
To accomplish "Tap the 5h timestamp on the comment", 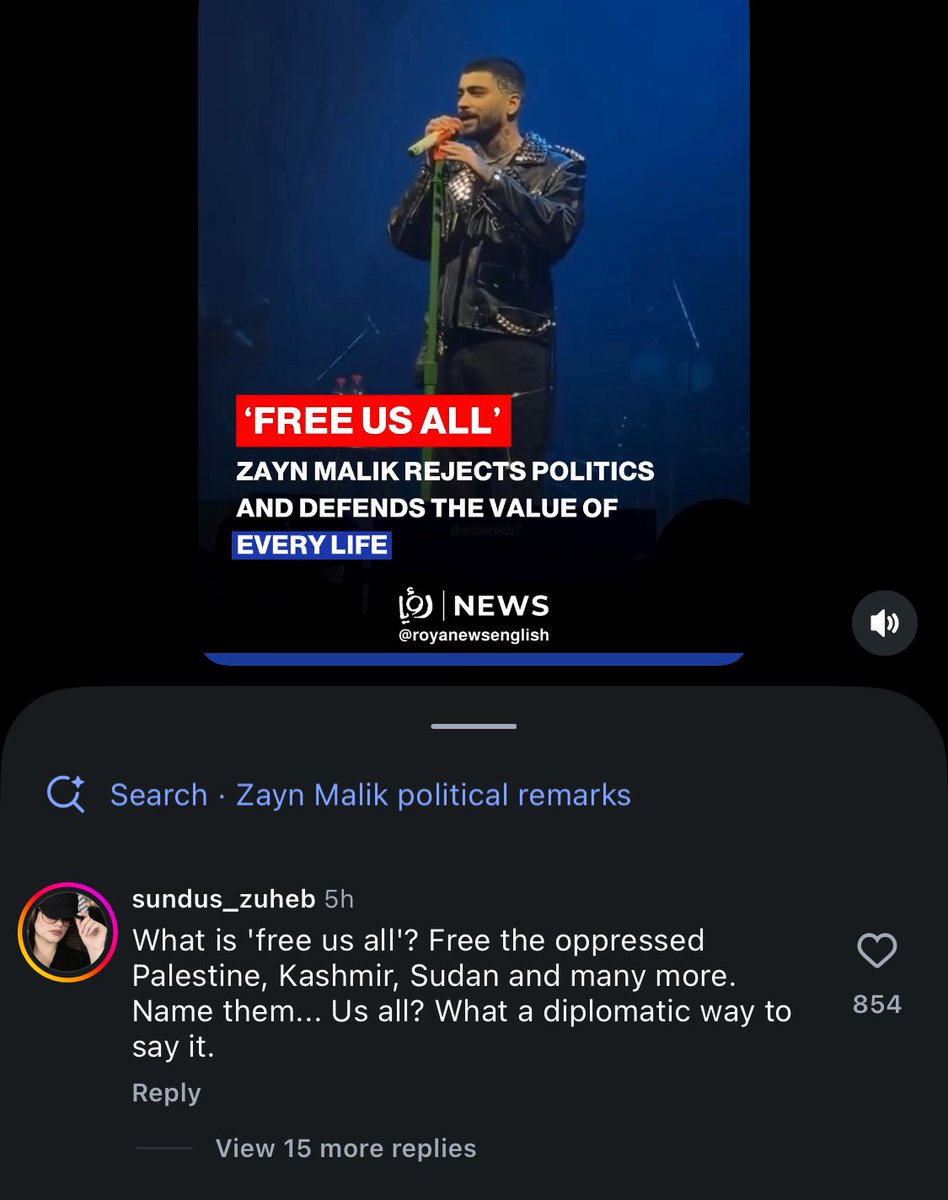I will pos(339,899).
